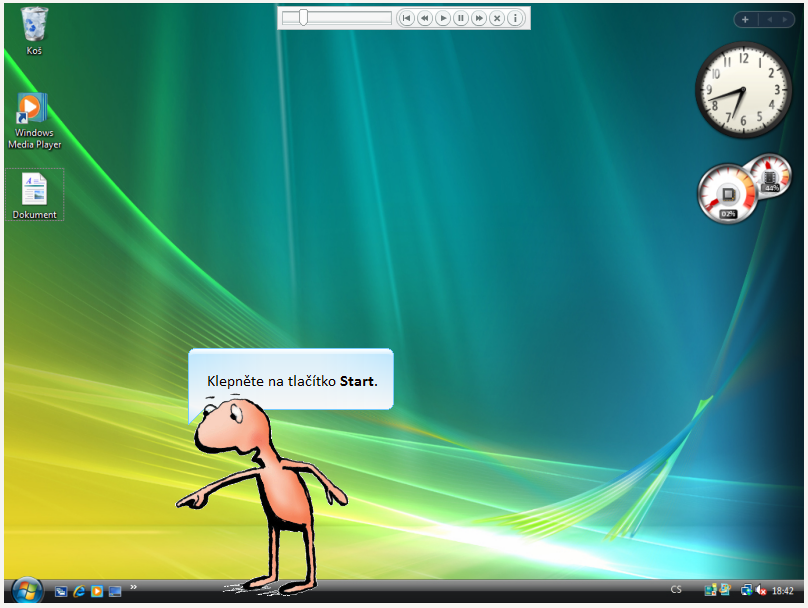Open the CS language indicator

point(676,589)
